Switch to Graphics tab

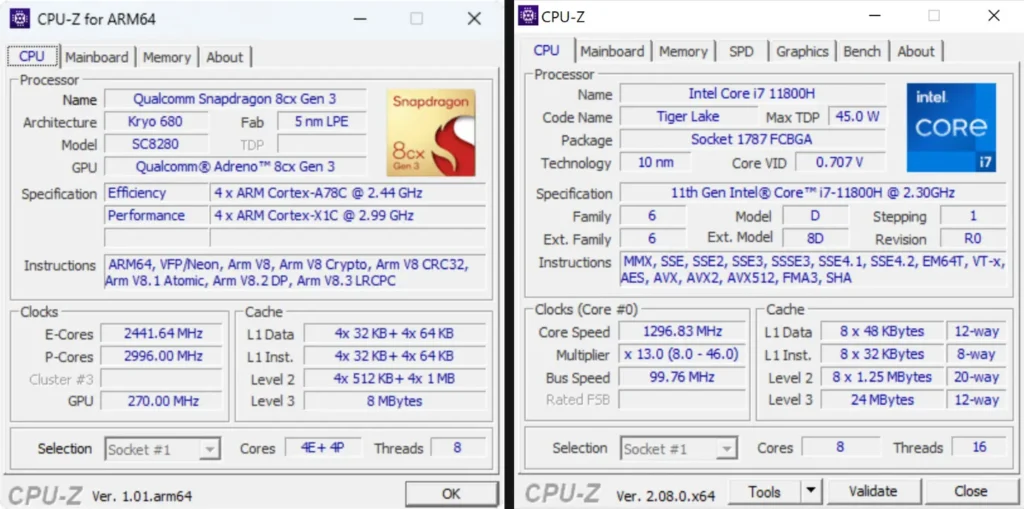click(802, 51)
